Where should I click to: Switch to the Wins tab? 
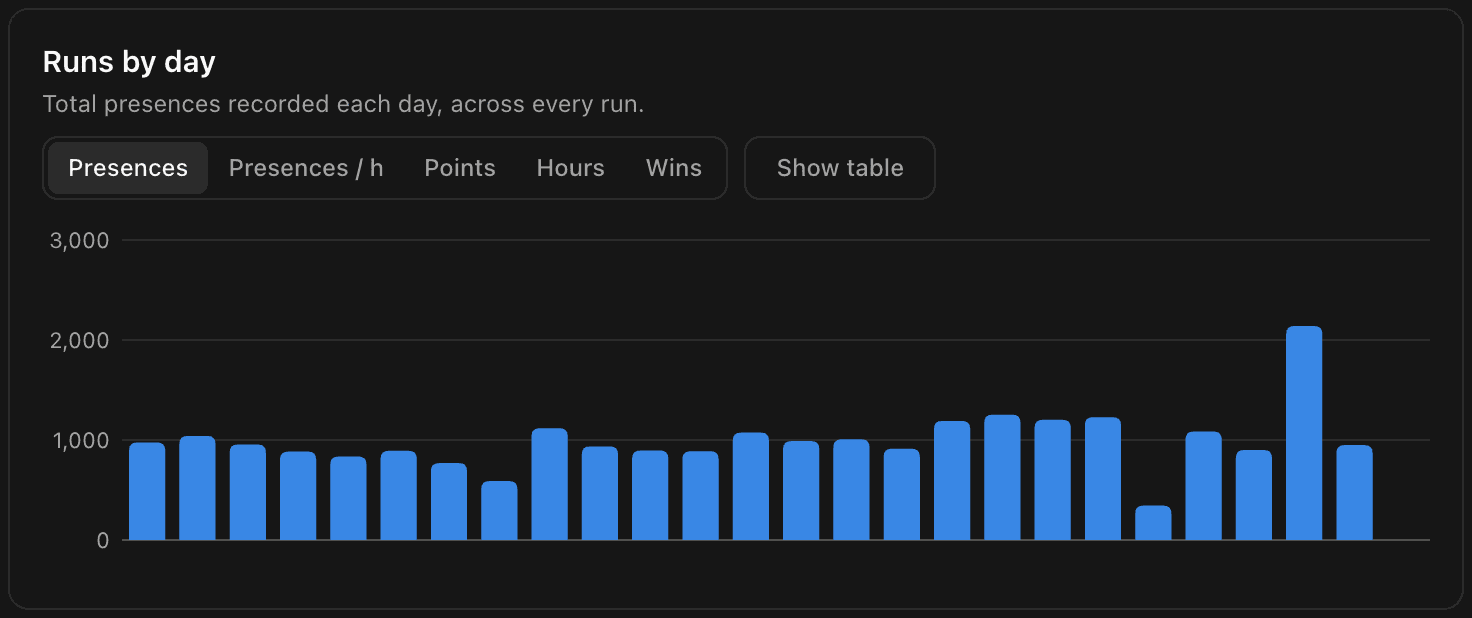pos(674,168)
